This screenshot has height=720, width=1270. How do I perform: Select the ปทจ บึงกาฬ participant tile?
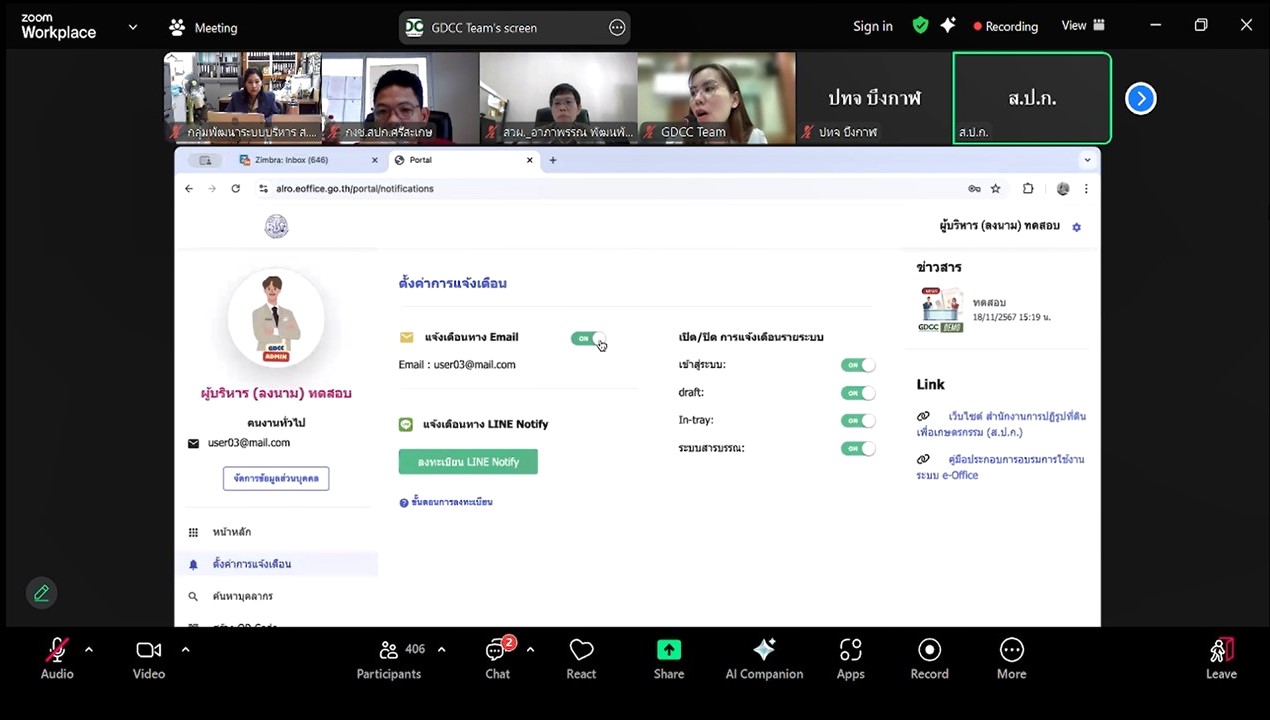[874, 98]
